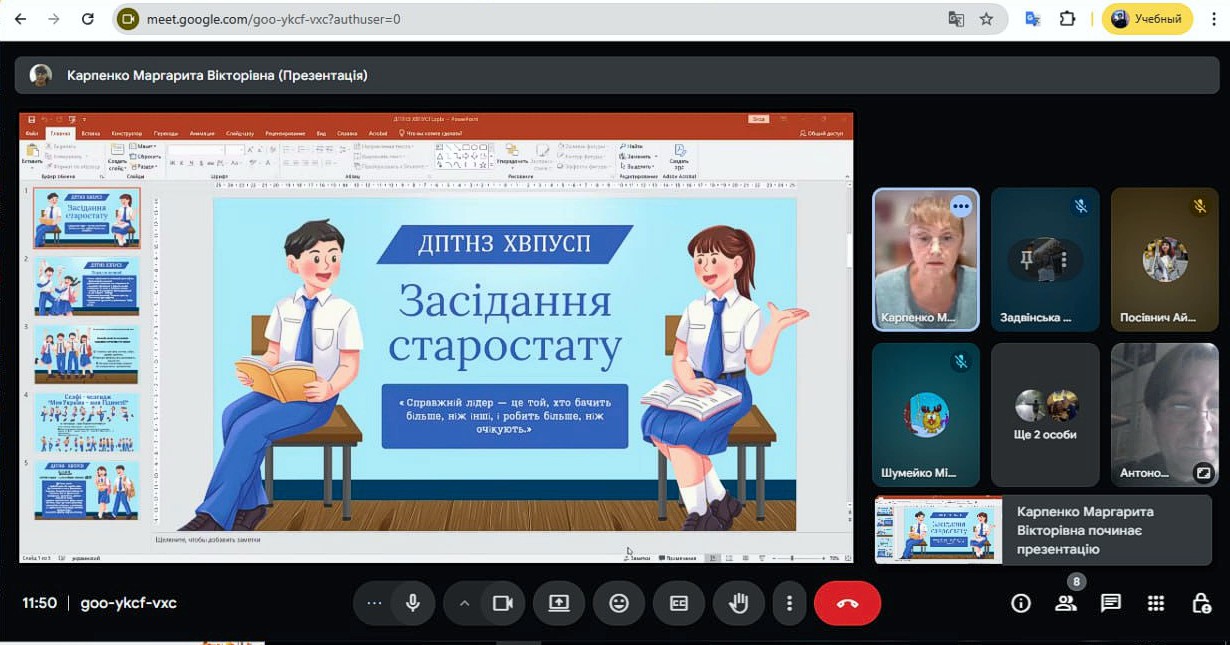Click the red Leave call button
Viewport: 1230px width, 645px height.
click(x=847, y=603)
